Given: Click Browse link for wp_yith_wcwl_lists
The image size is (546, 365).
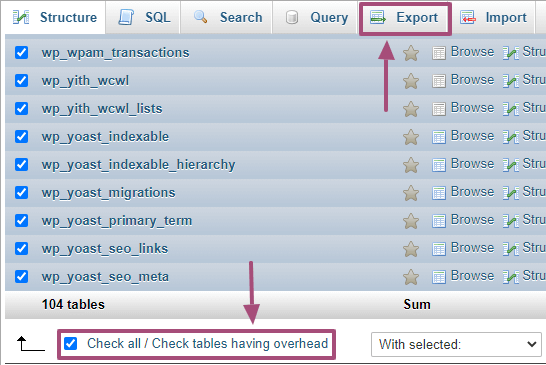Looking at the screenshot, I should 472,108.
